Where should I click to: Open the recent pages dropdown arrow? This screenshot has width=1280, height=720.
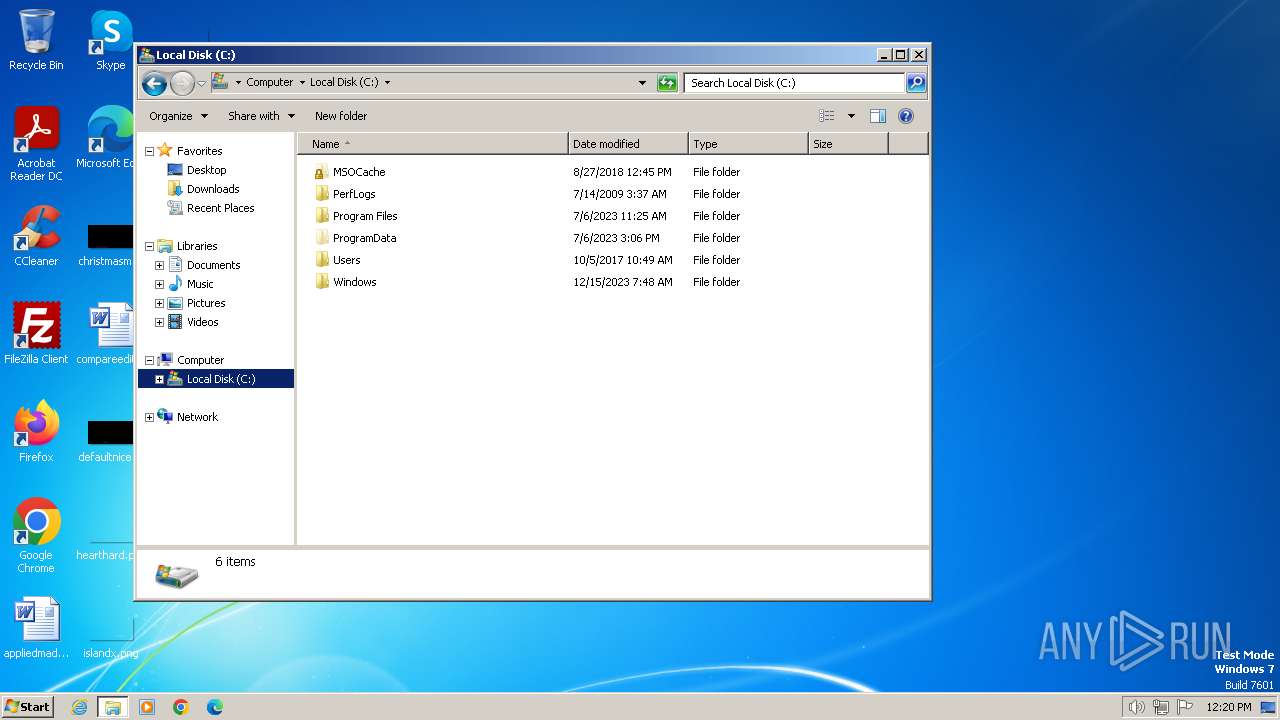(x=201, y=84)
